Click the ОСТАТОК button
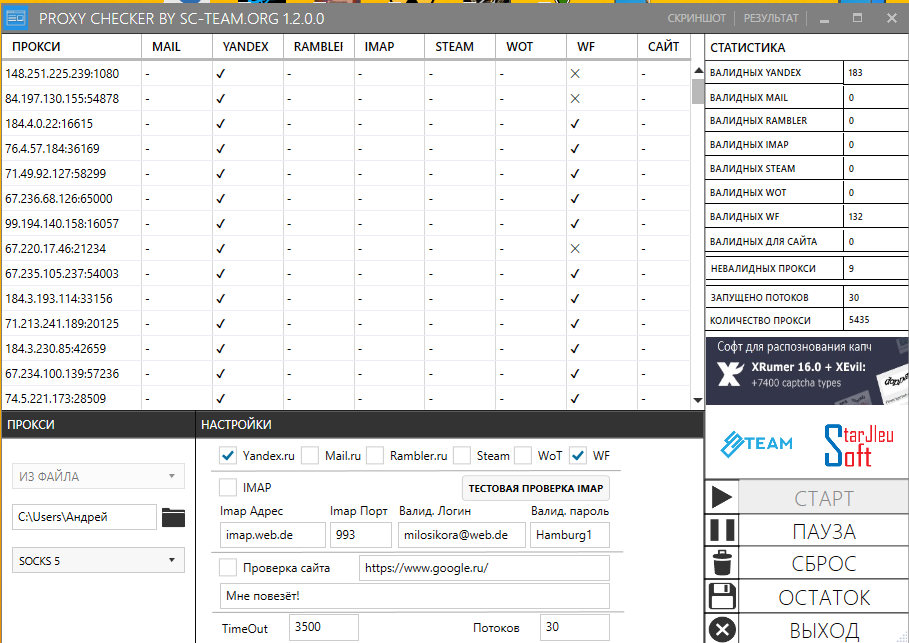The height and width of the screenshot is (643, 909). 824,597
